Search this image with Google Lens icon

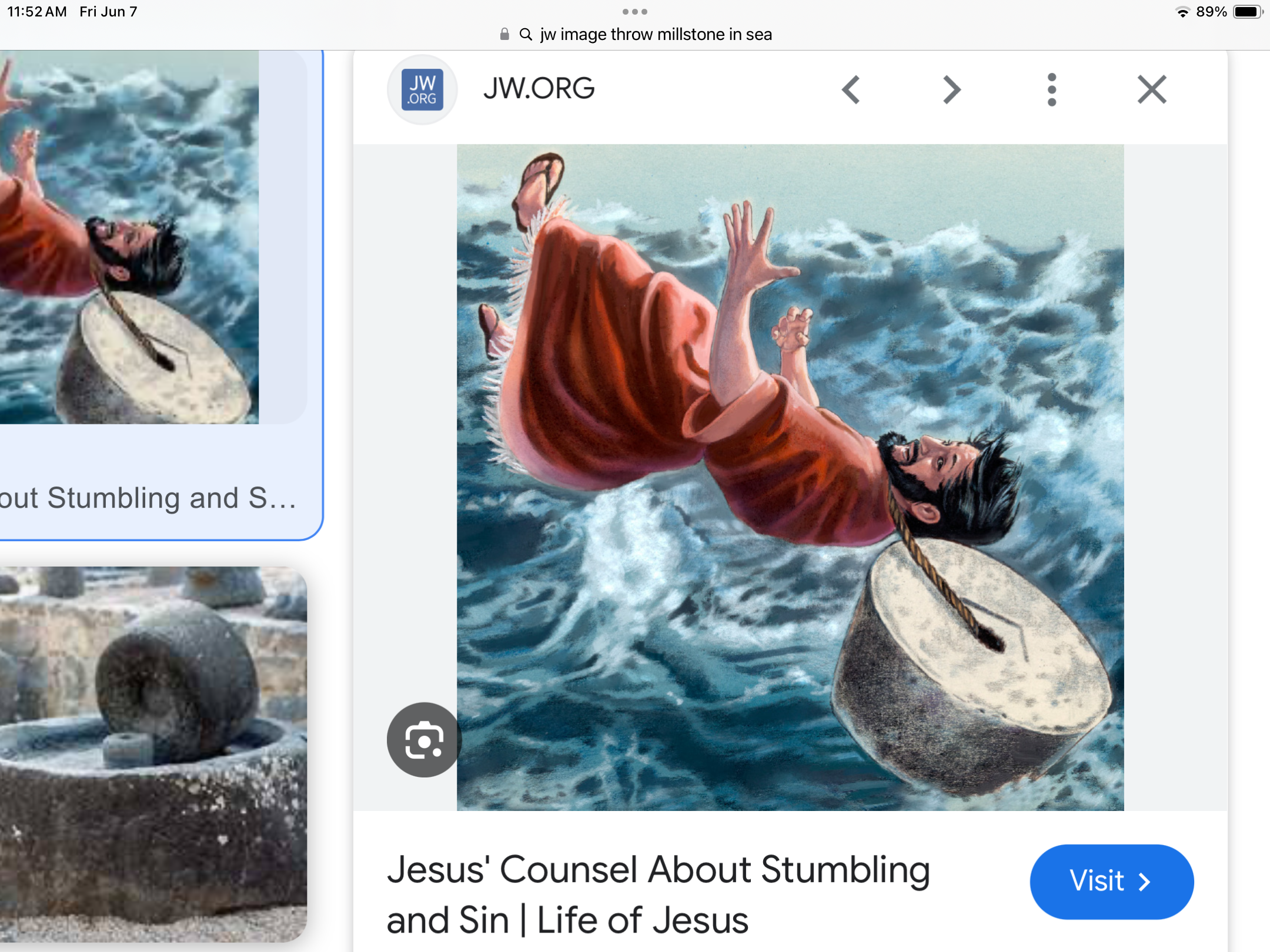tap(423, 740)
